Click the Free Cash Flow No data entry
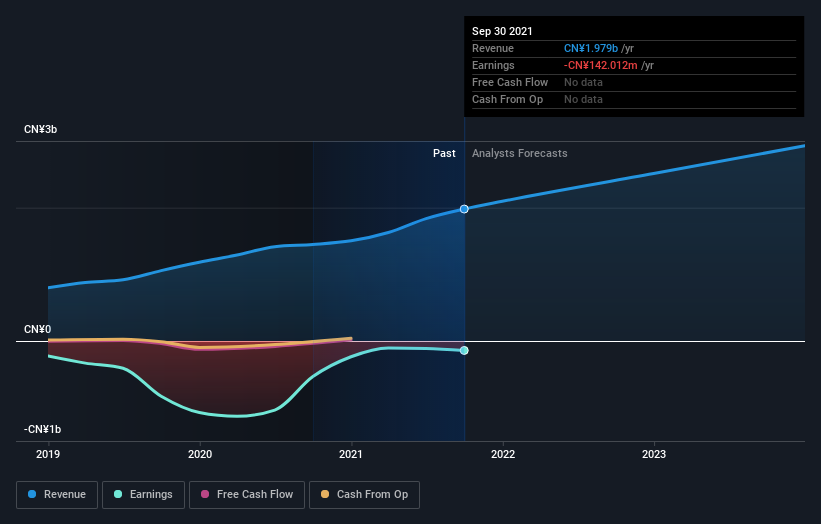Image resolution: width=821 pixels, height=524 pixels. [583, 82]
